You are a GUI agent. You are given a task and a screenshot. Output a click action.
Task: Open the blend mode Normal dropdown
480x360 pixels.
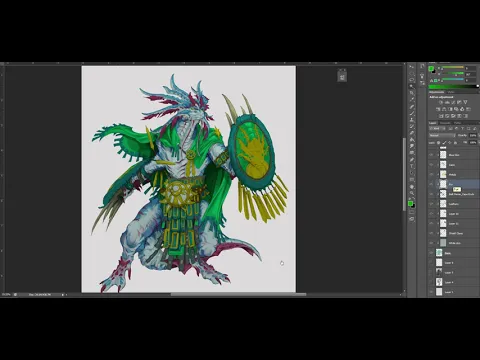pyautogui.click(x=442, y=136)
